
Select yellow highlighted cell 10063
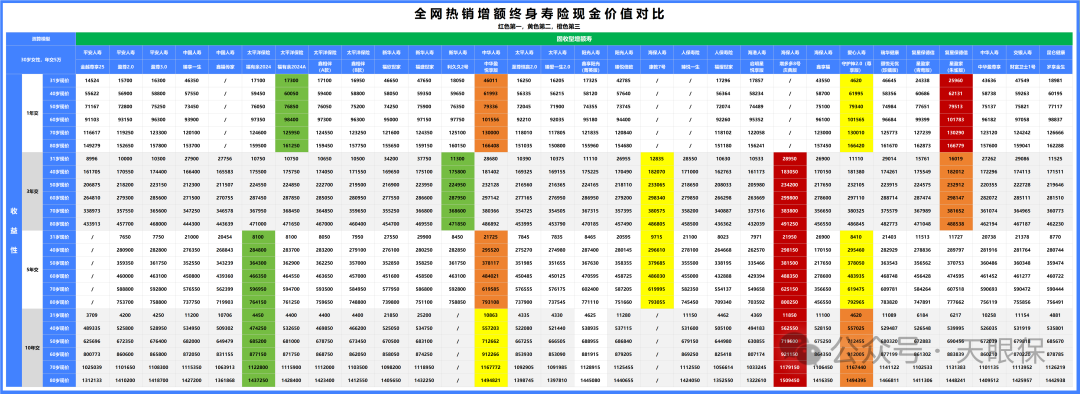pyautogui.click(x=491, y=314)
